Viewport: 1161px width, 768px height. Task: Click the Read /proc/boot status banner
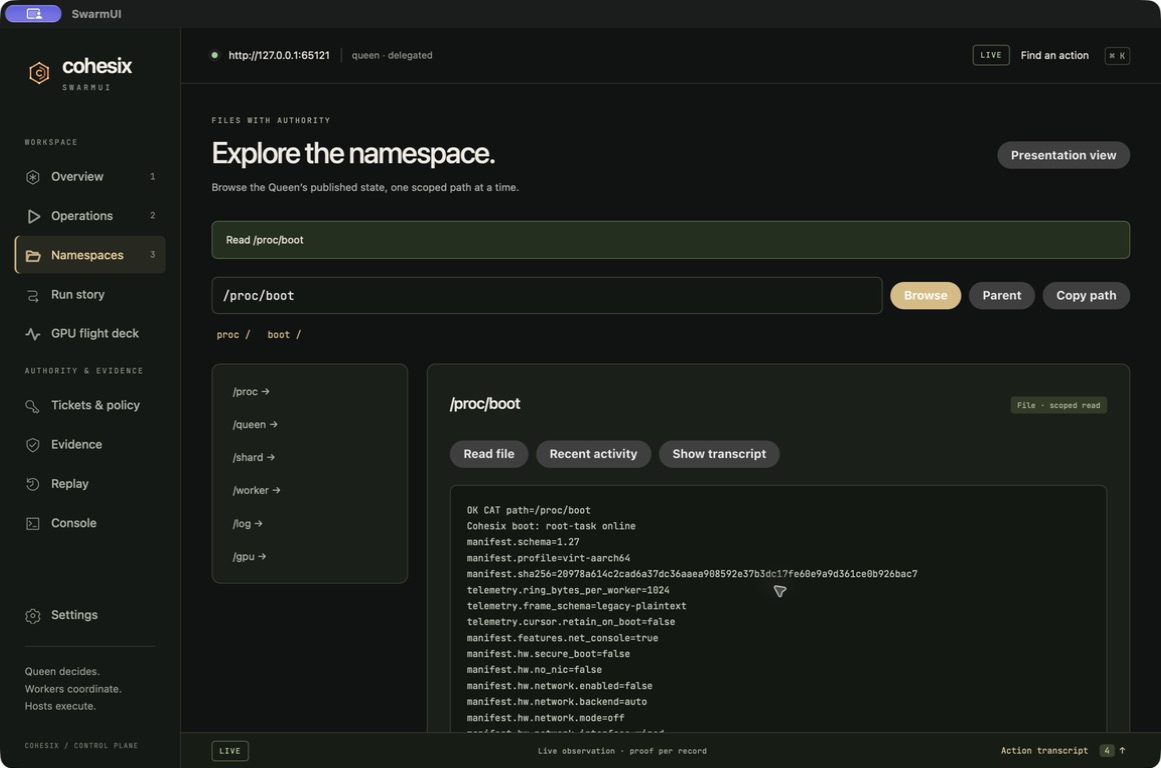point(670,240)
